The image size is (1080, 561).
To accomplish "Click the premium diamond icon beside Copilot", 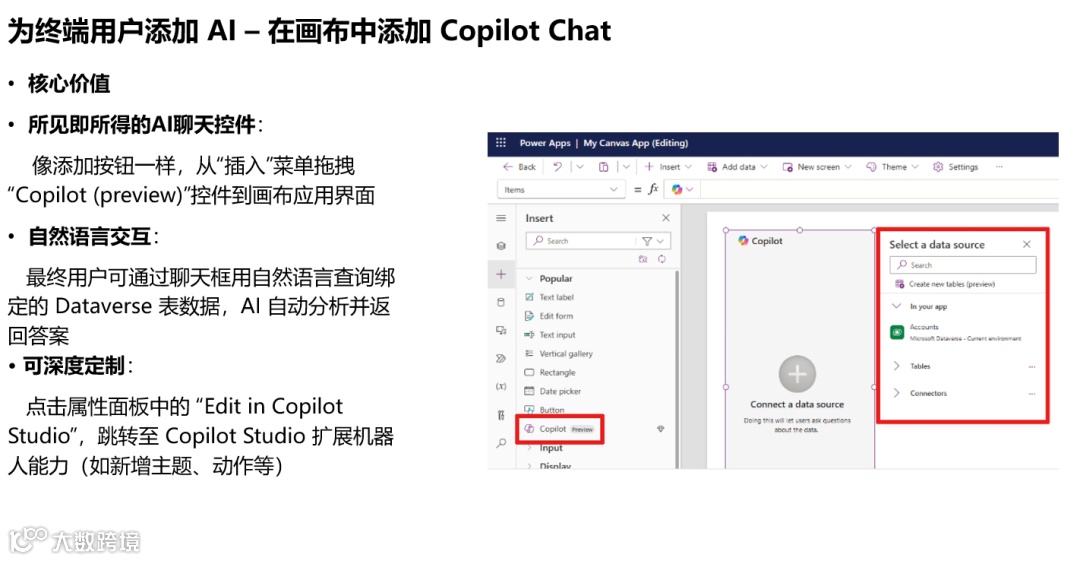I will click(x=661, y=429).
